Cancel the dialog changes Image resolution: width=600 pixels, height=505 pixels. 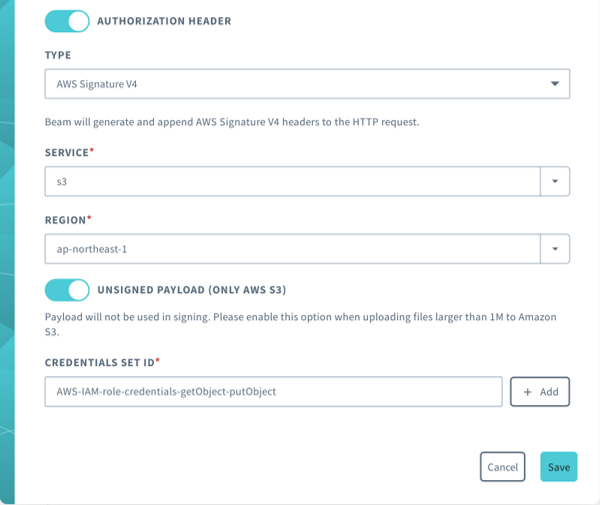click(x=502, y=467)
